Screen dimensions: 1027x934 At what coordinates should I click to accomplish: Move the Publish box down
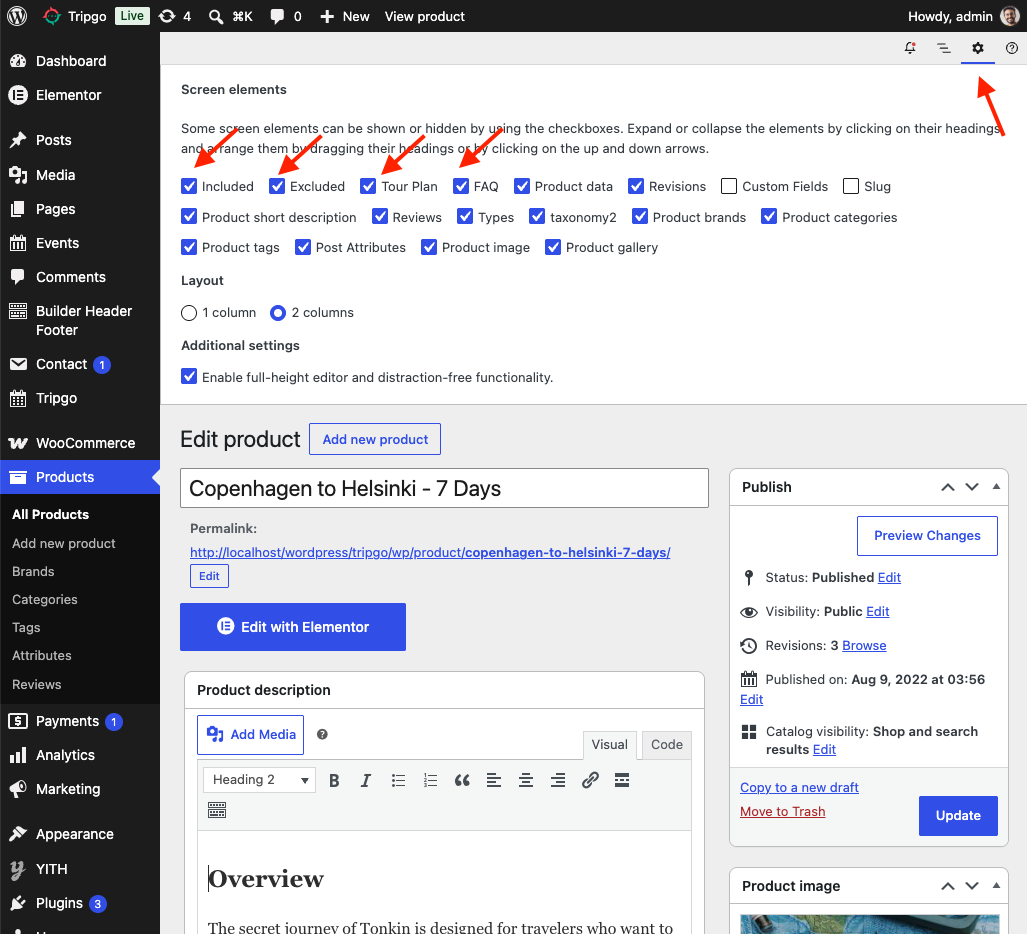click(972, 487)
